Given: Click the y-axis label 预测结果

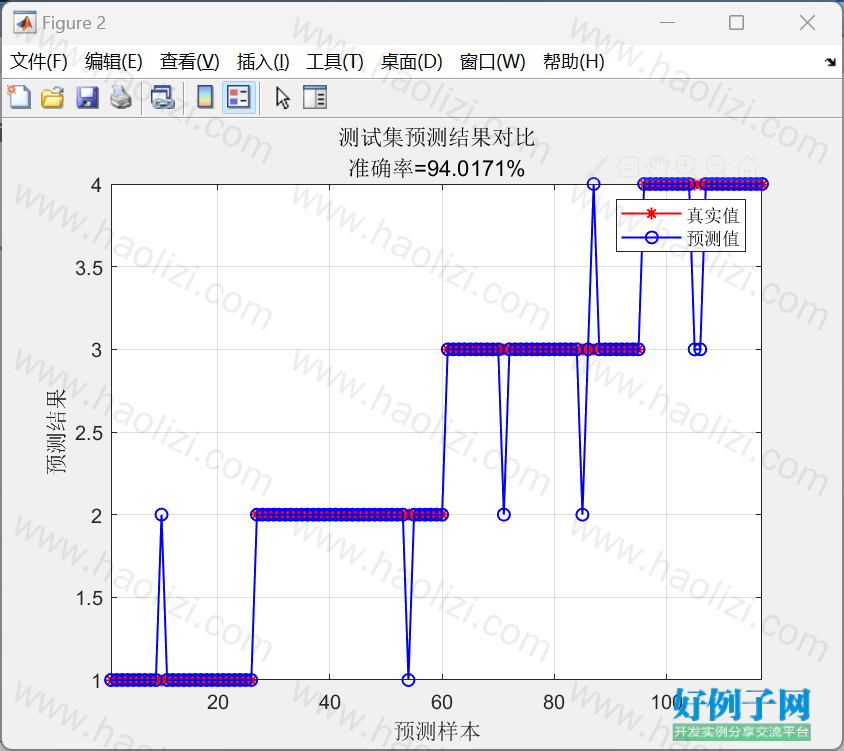Looking at the screenshot, I should coord(57,432).
